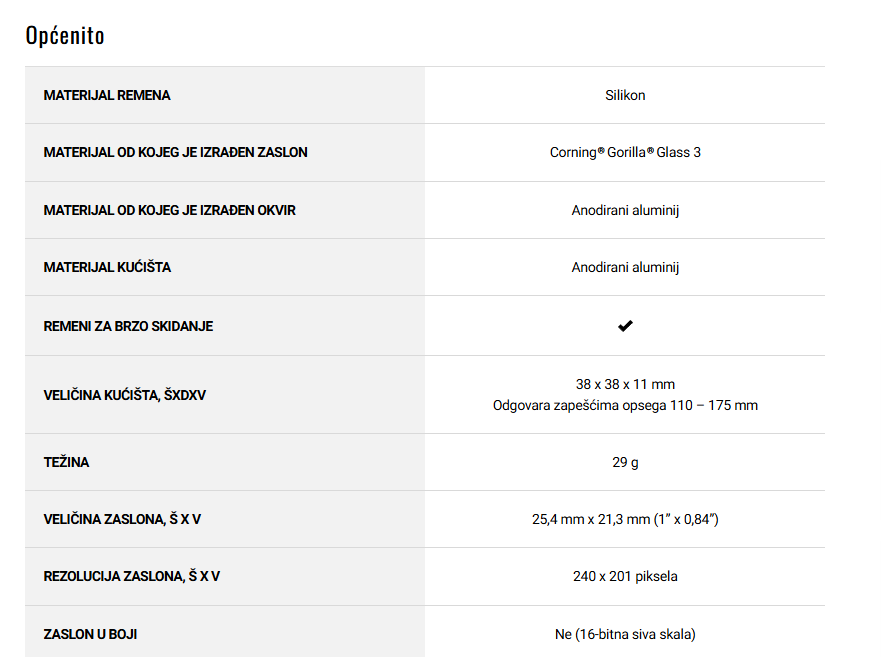The image size is (881, 657).
Task: Click the 38 x 38 x 11 mm value
Action: click(x=625, y=384)
